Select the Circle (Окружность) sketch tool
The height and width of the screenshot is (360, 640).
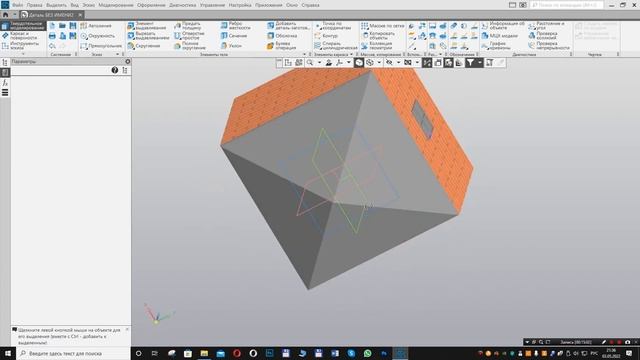[x=98, y=36]
